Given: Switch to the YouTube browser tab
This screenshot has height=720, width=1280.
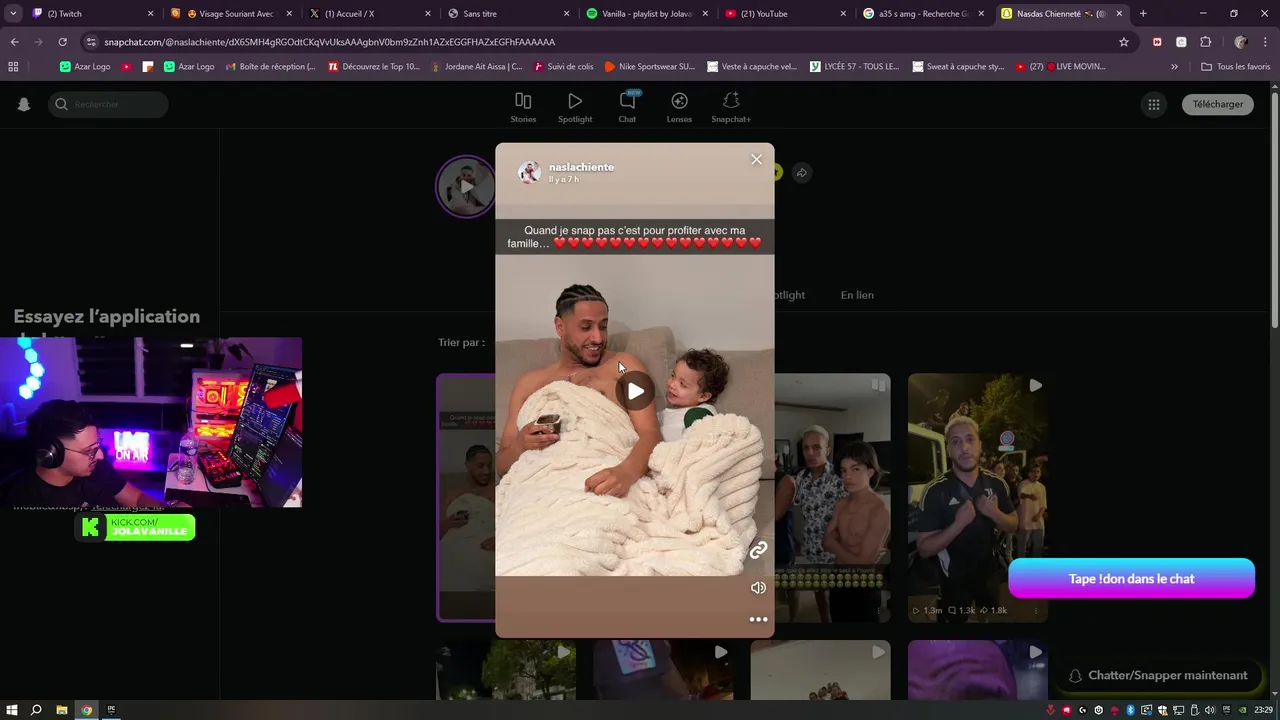Looking at the screenshot, I should point(783,13).
